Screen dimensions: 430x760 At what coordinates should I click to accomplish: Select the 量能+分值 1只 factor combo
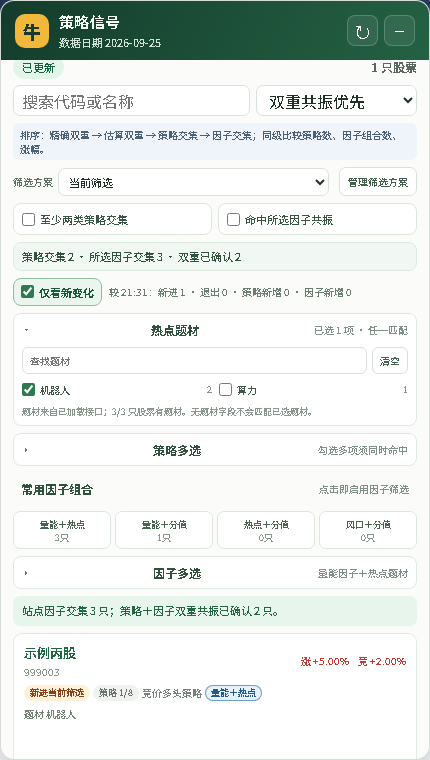click(x=164, y=530)
